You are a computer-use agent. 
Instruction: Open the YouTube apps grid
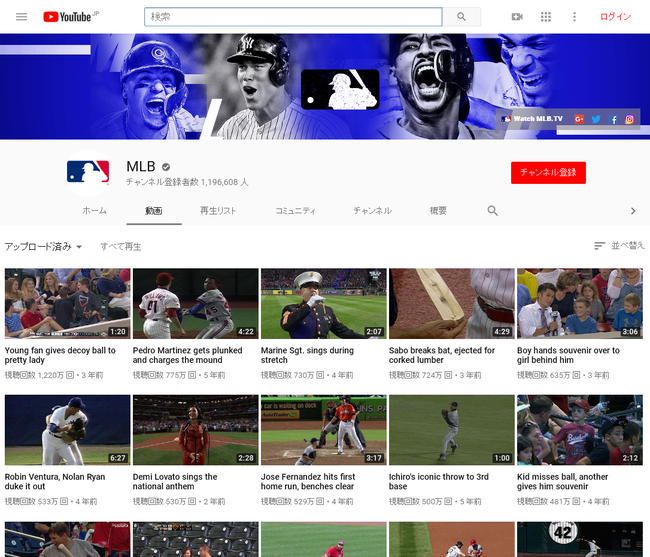[x=546, y=17]
